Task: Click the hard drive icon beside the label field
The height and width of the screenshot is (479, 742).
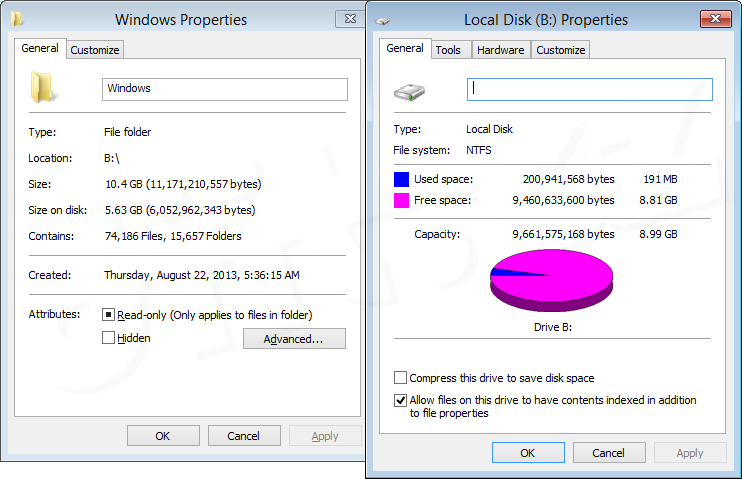Action: click(409, 92)
